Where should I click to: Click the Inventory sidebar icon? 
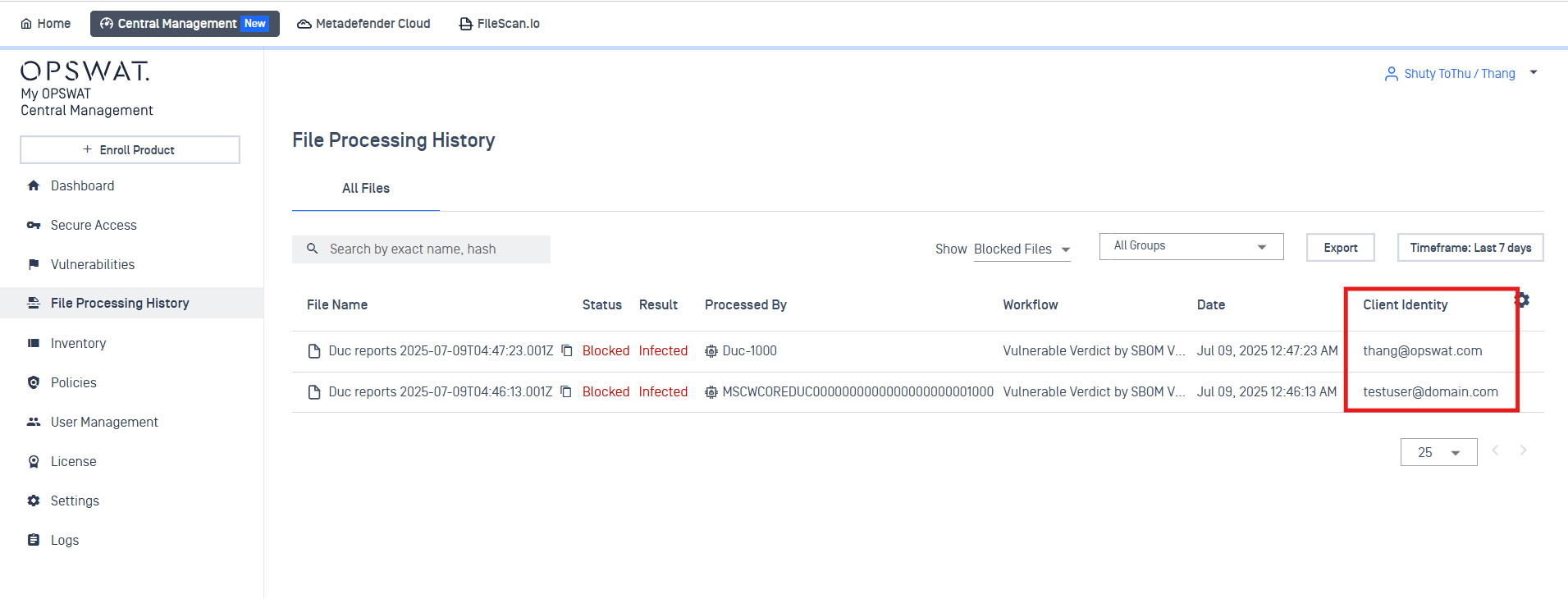(x=34, y=343)
